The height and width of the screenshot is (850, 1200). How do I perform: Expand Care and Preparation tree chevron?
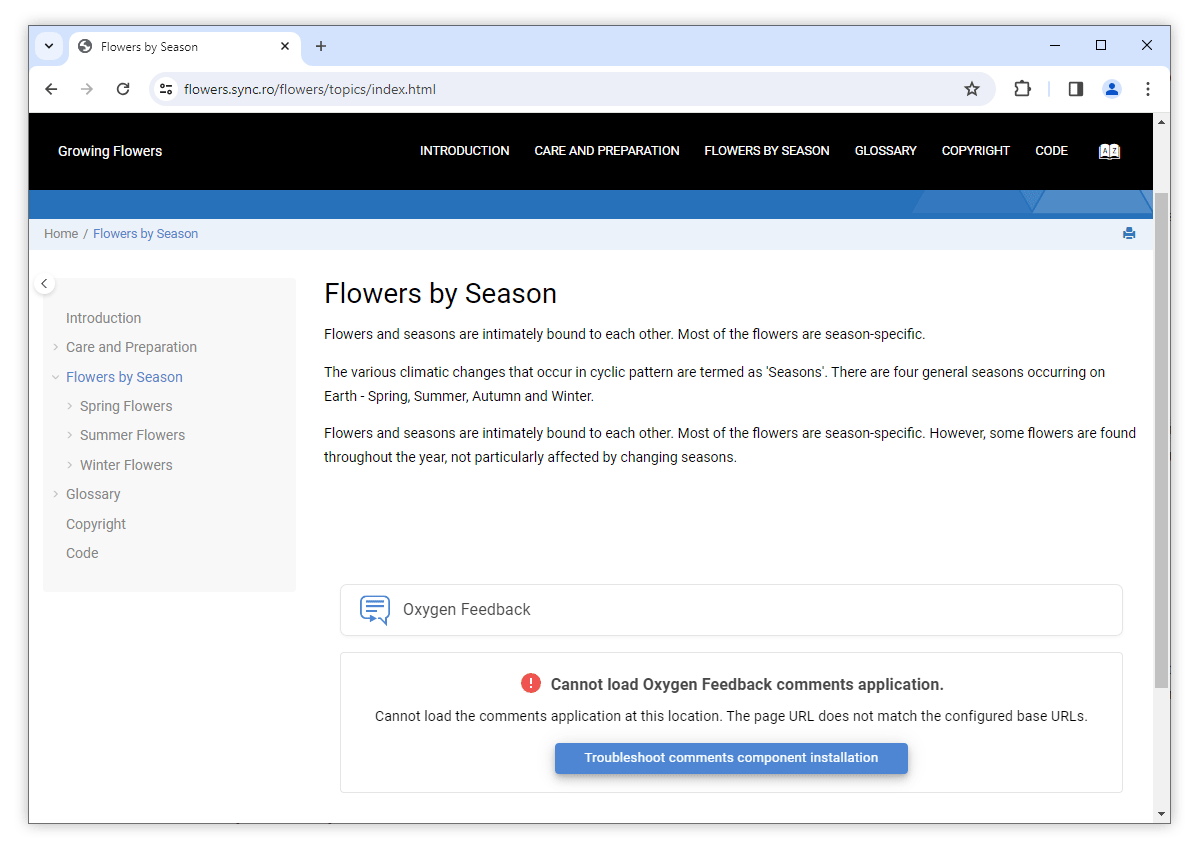tap(55, 347)
